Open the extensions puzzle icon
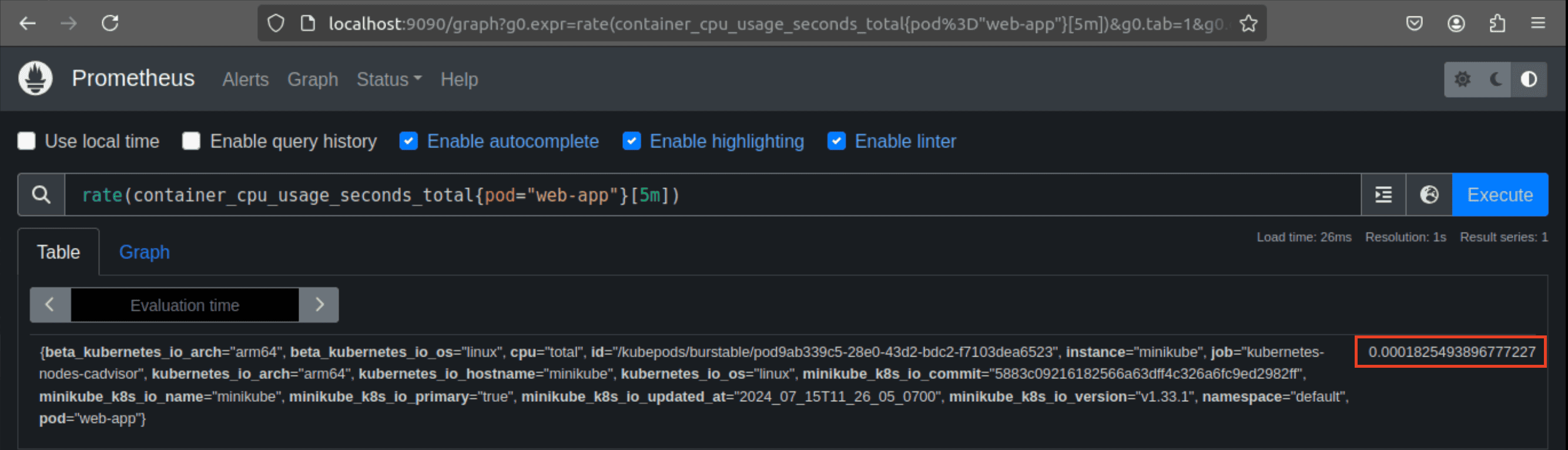 point(1497,23)
